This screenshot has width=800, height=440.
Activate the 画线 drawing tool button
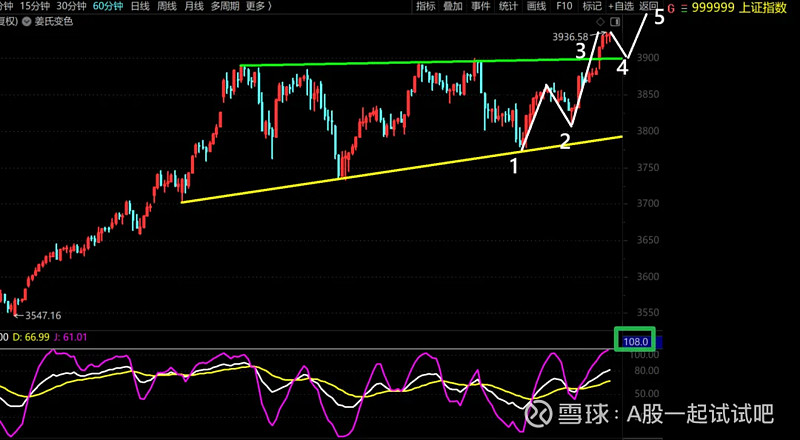click(x=536, y=6)
